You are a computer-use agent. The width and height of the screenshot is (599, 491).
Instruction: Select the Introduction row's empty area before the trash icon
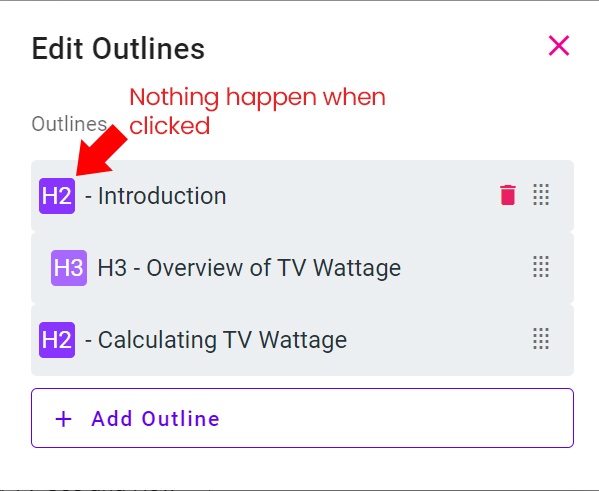click(x=362, y=196)
